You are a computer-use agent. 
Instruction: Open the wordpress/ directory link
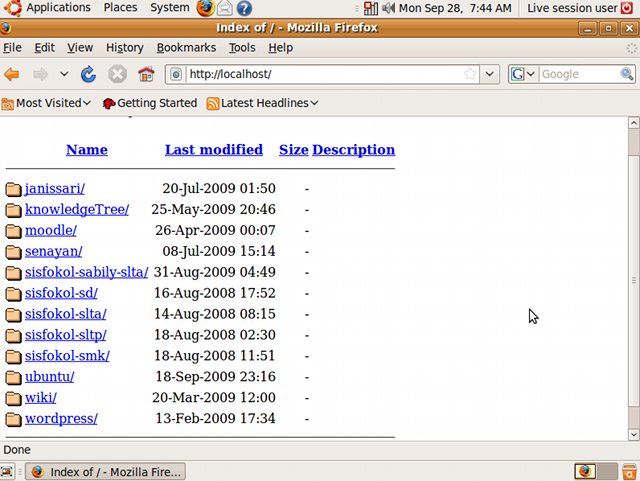(x=61, y=419)
